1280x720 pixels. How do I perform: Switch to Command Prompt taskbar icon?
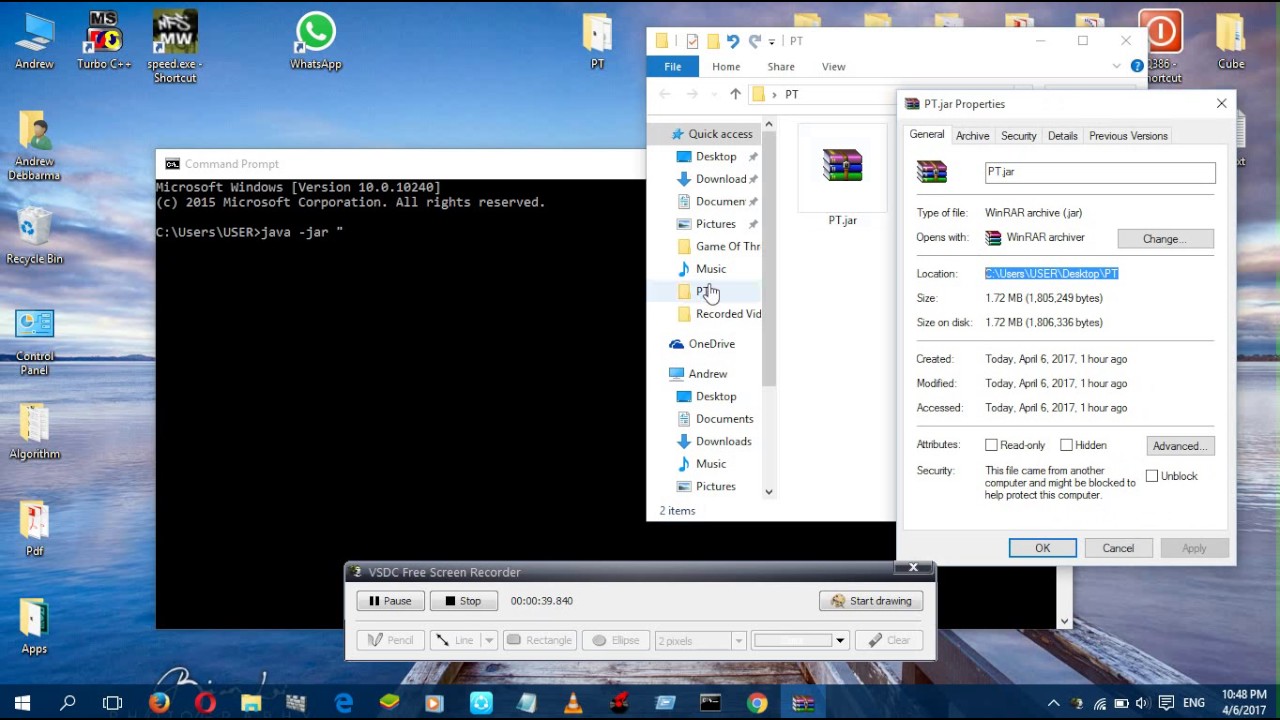[710, 703]
